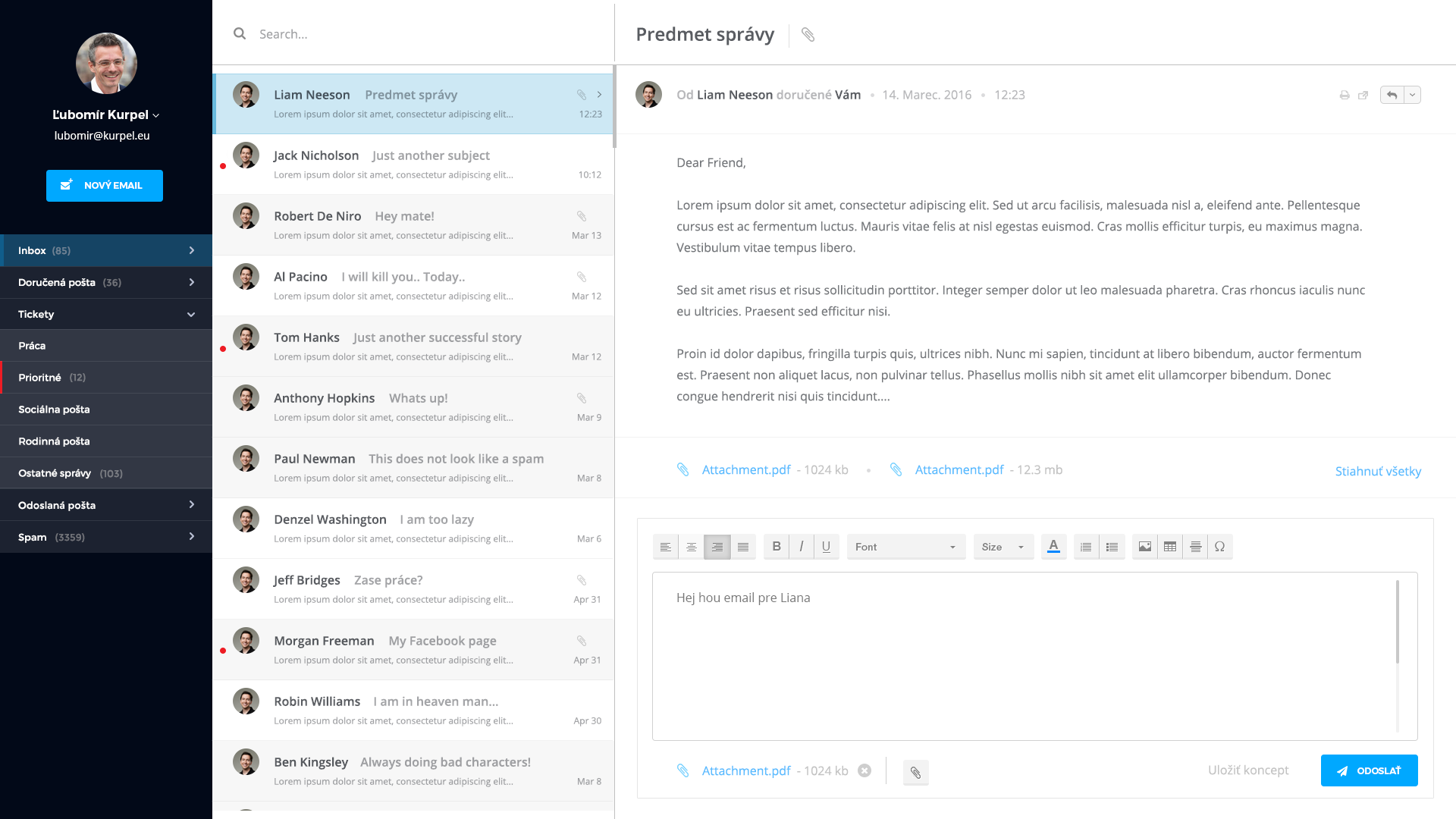
Task: Insert an image using editor toolbar
Action: [1144, 547]
